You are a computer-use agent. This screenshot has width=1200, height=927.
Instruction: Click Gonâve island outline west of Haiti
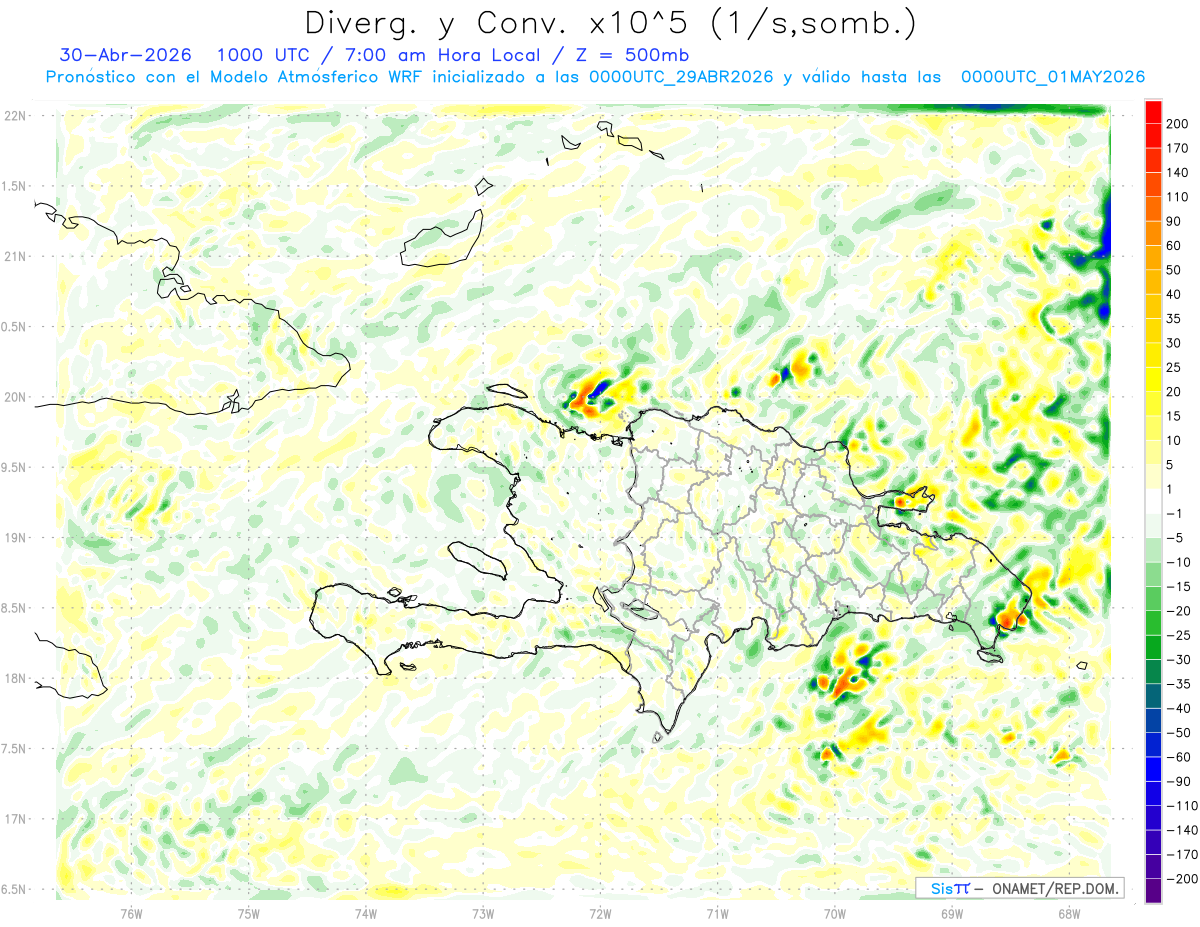(477, 560)
